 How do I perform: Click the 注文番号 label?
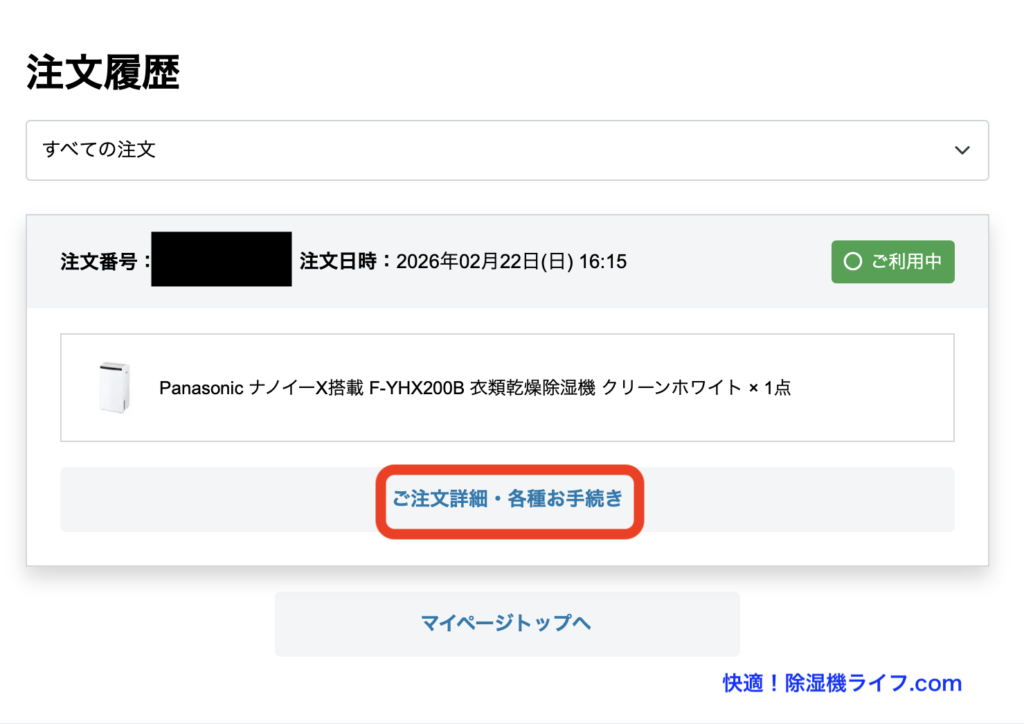coord(105,262)
